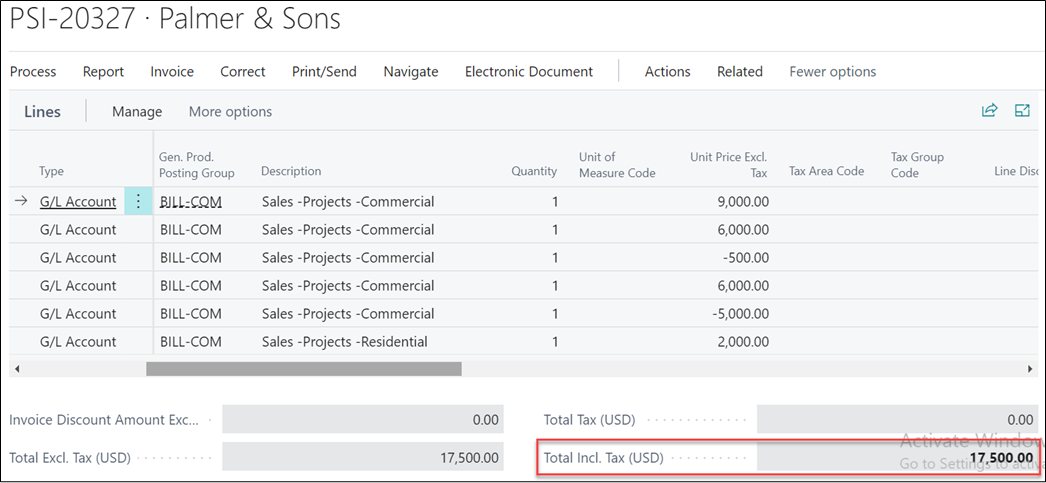Open the Electronic Document menu

pos(529,71)
